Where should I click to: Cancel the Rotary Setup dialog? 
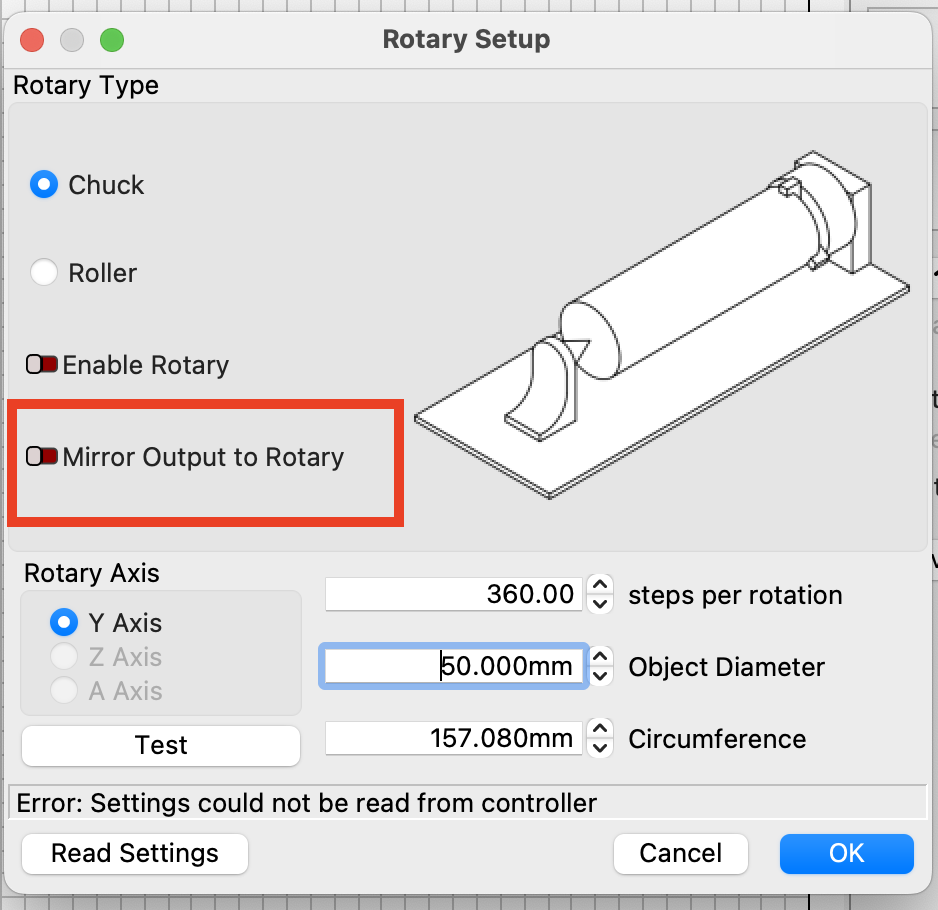point(681,854)
